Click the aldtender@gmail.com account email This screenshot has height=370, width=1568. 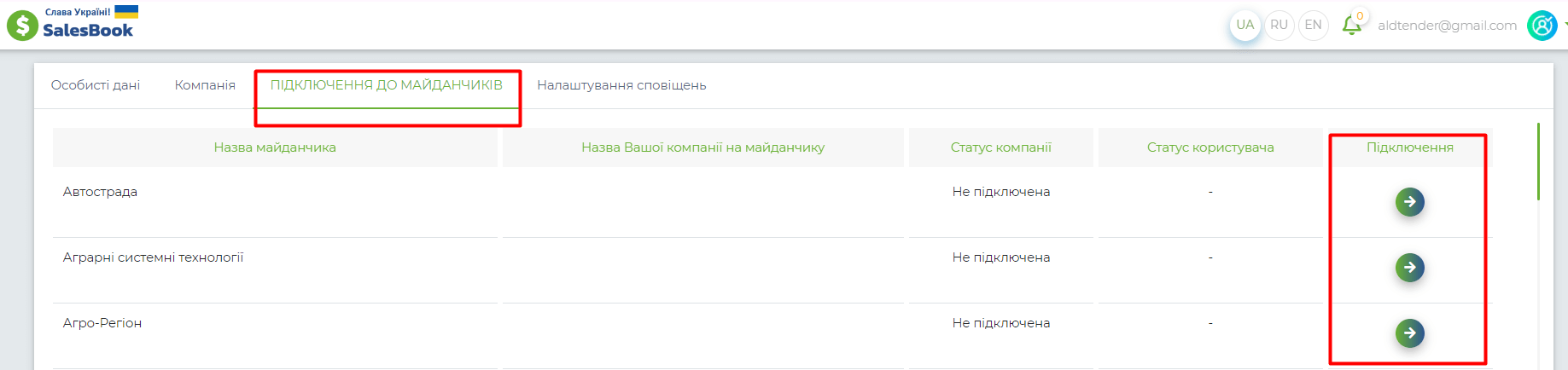(x=1447, y=26)
